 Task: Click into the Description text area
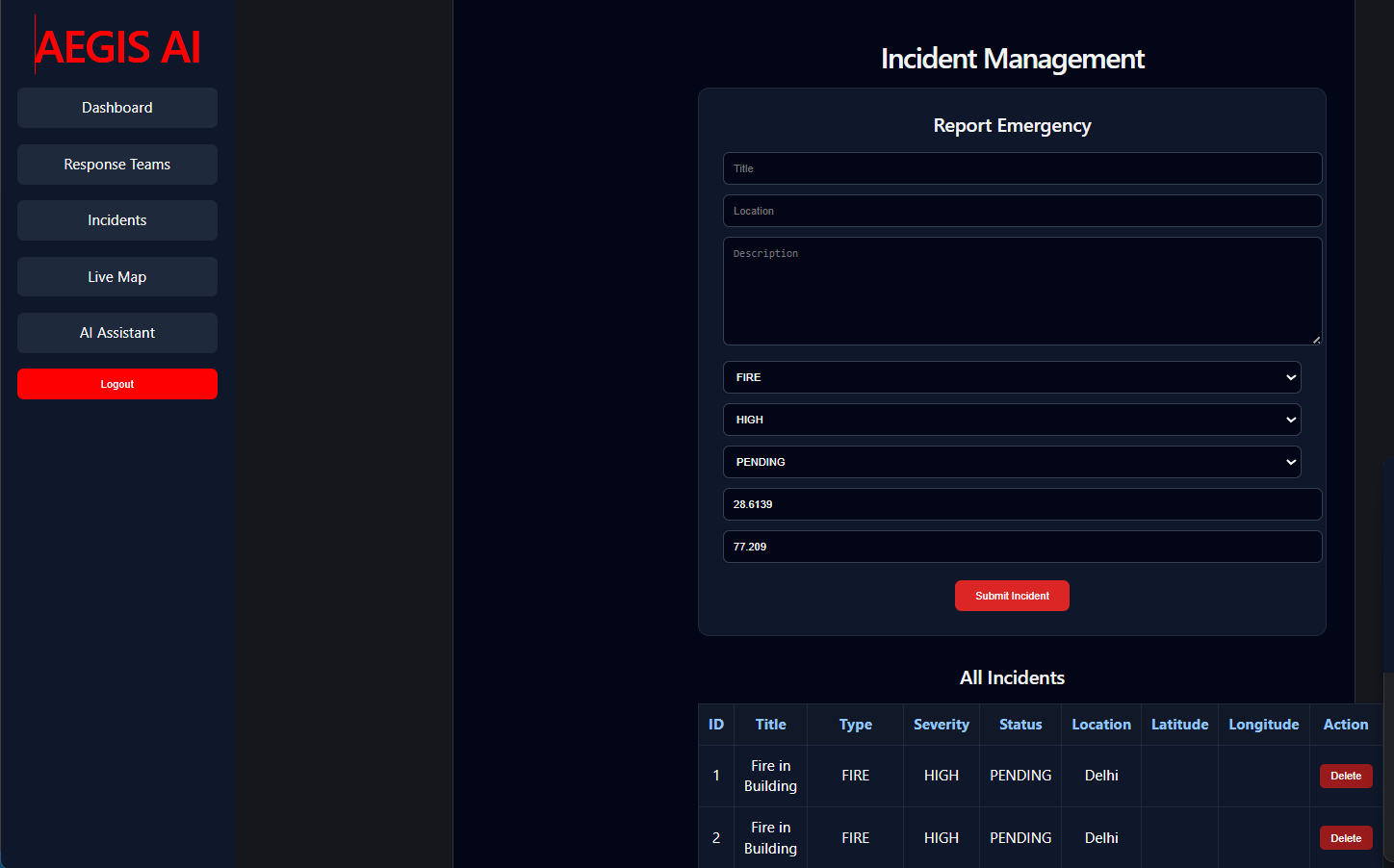click(1022, 292)
